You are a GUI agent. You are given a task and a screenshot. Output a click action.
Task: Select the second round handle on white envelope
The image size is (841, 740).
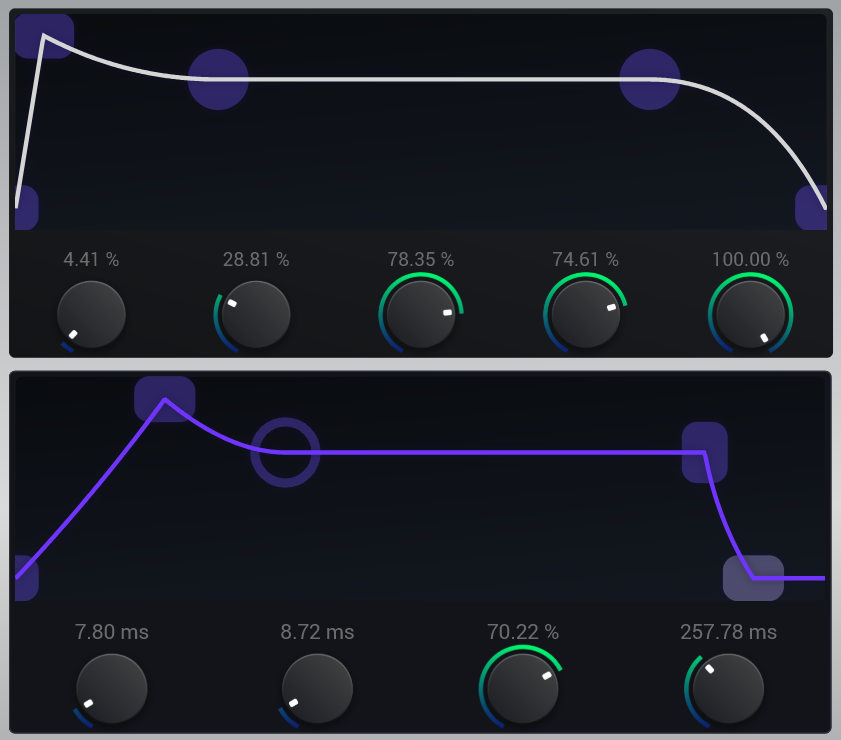[650, 79]
